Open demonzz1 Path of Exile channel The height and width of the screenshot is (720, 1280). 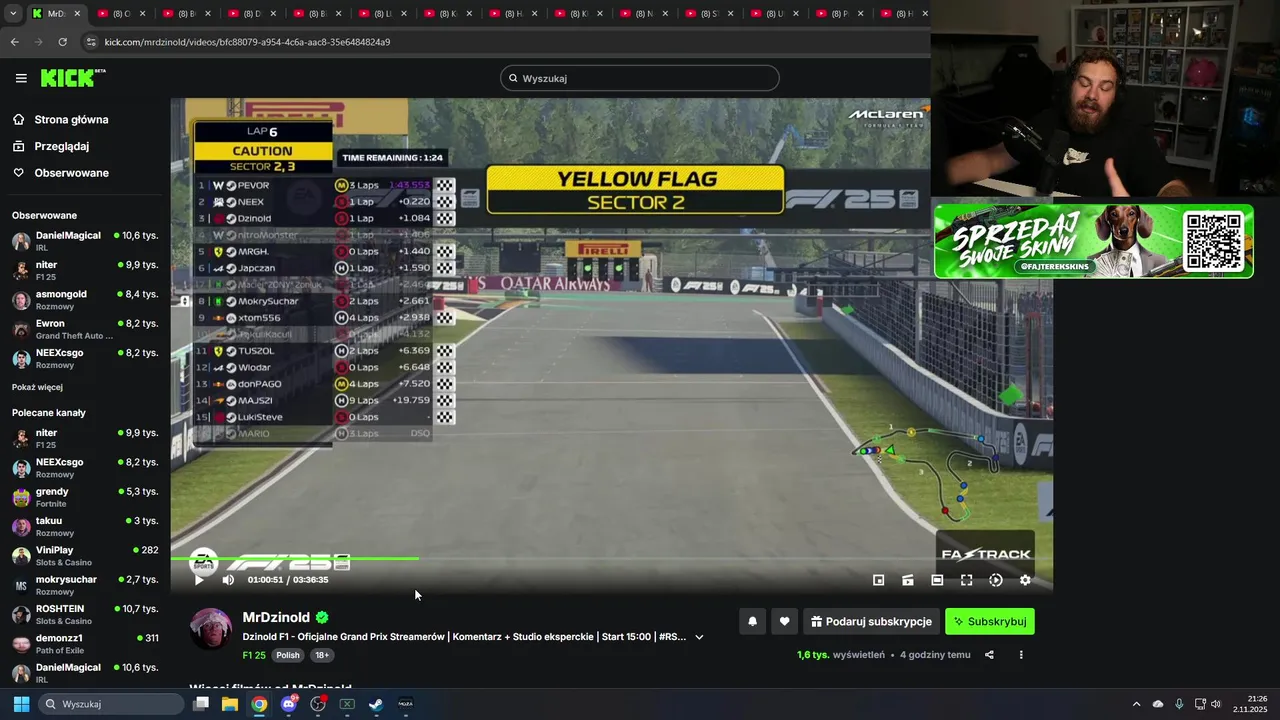click(85, 643)
